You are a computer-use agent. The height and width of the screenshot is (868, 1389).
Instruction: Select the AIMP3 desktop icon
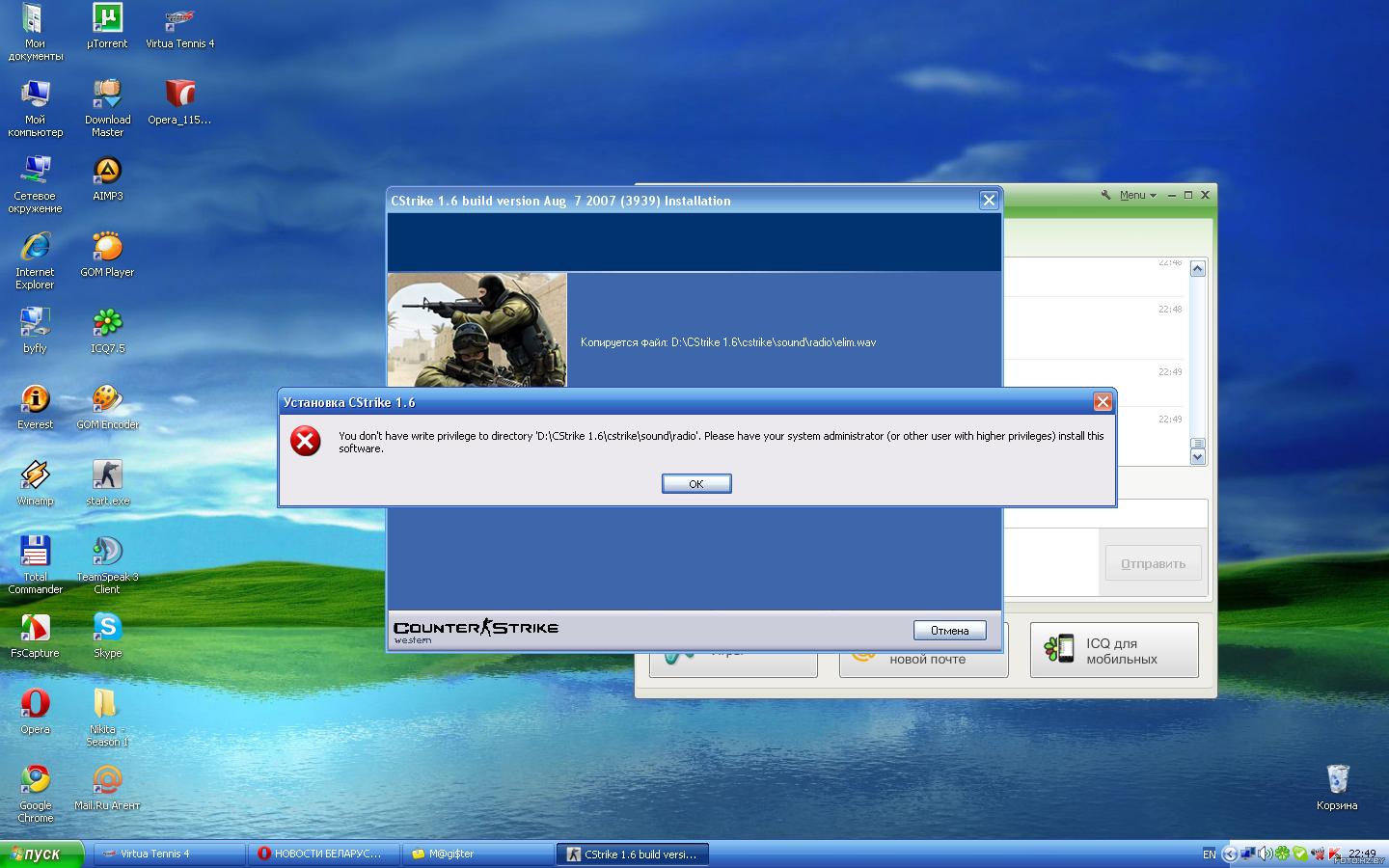coord(107,178)
